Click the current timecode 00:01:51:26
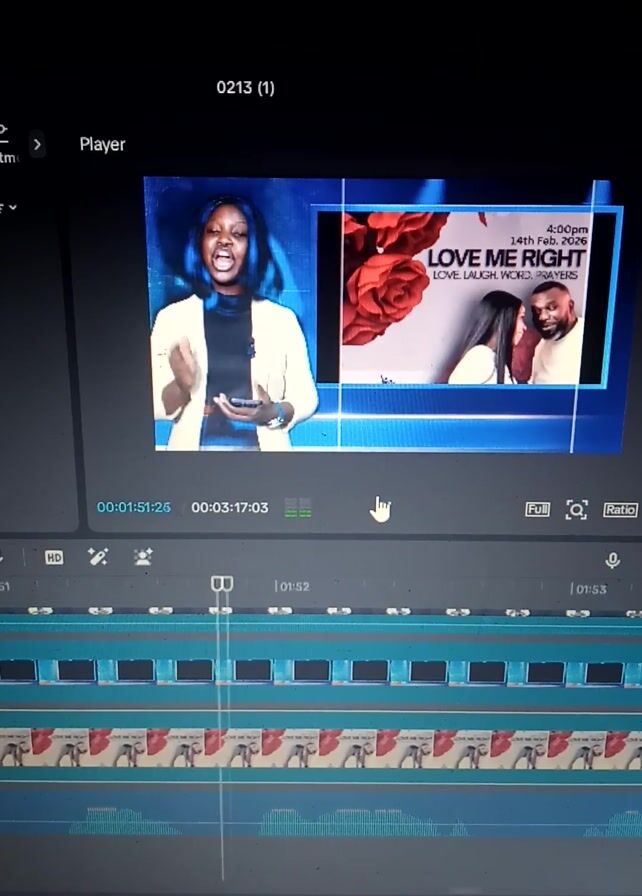The height and width of the screenshot is (896, 642). (x=133, y=508)
